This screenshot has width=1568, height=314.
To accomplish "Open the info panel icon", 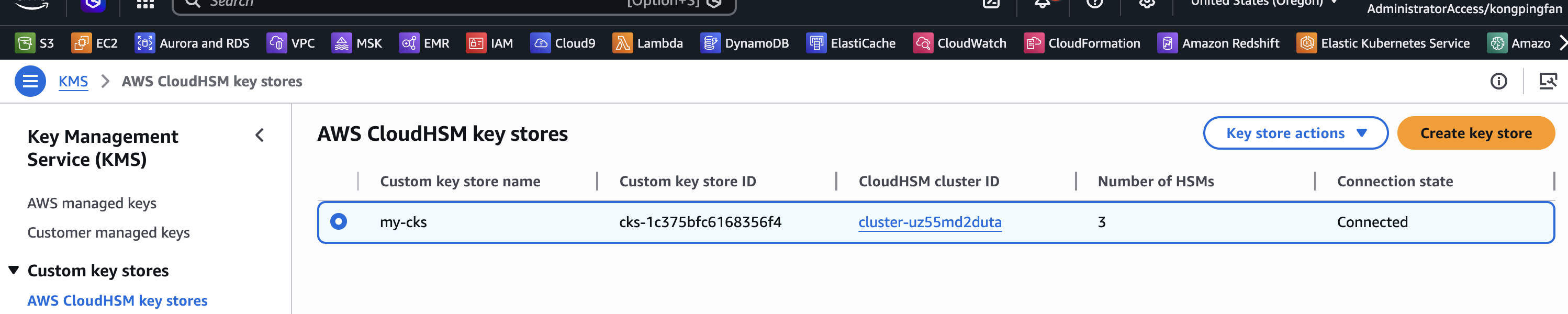I will (1498, 81).
